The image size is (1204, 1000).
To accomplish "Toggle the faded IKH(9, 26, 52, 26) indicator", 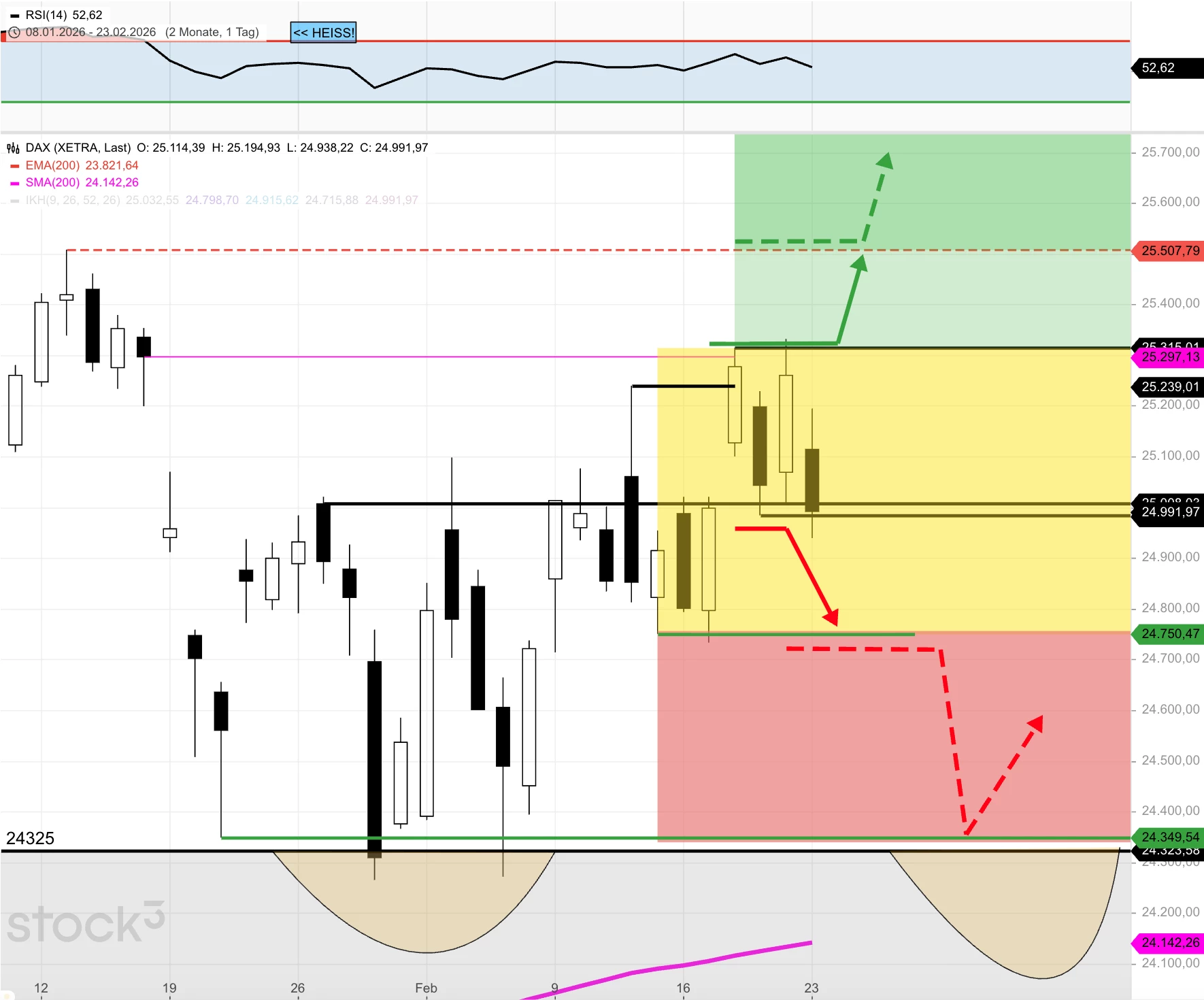I will (x=73, y=201).
